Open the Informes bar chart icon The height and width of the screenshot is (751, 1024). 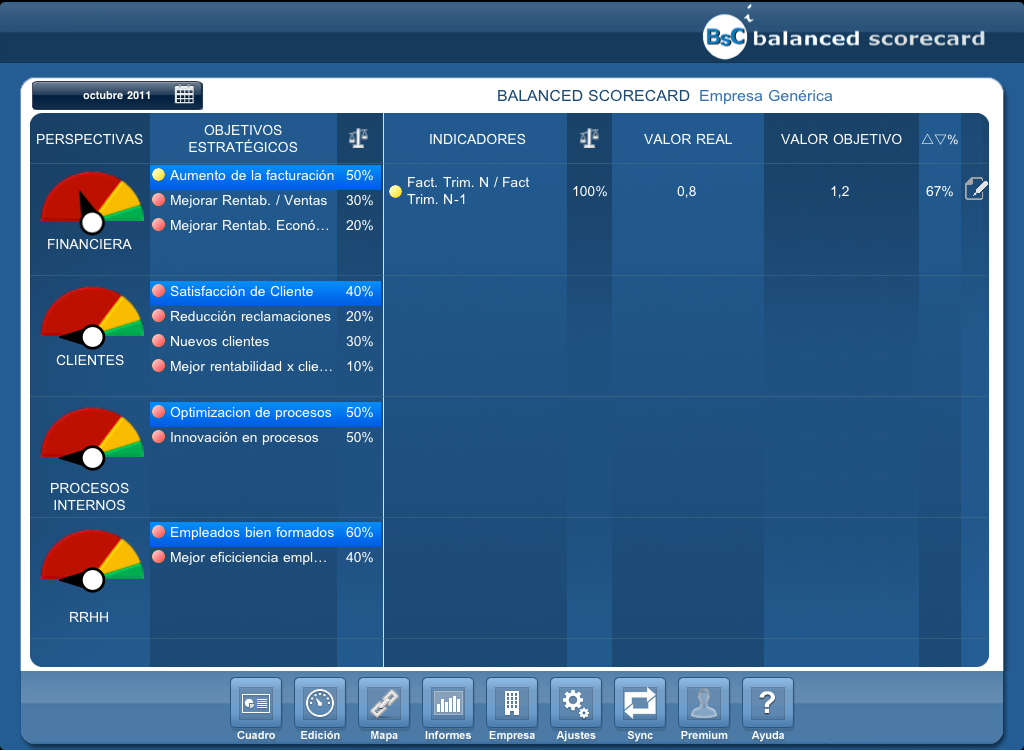[x=448, y=704]
